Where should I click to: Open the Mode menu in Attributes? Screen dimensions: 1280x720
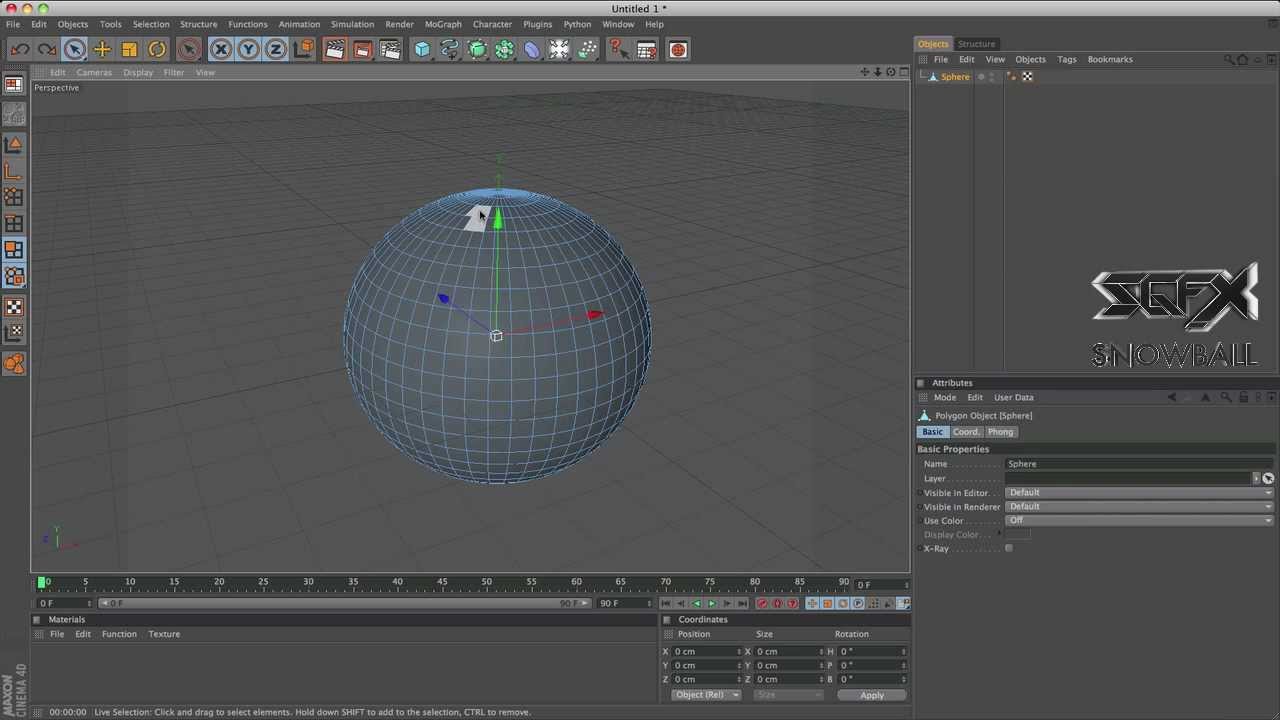tap(945, 397)
